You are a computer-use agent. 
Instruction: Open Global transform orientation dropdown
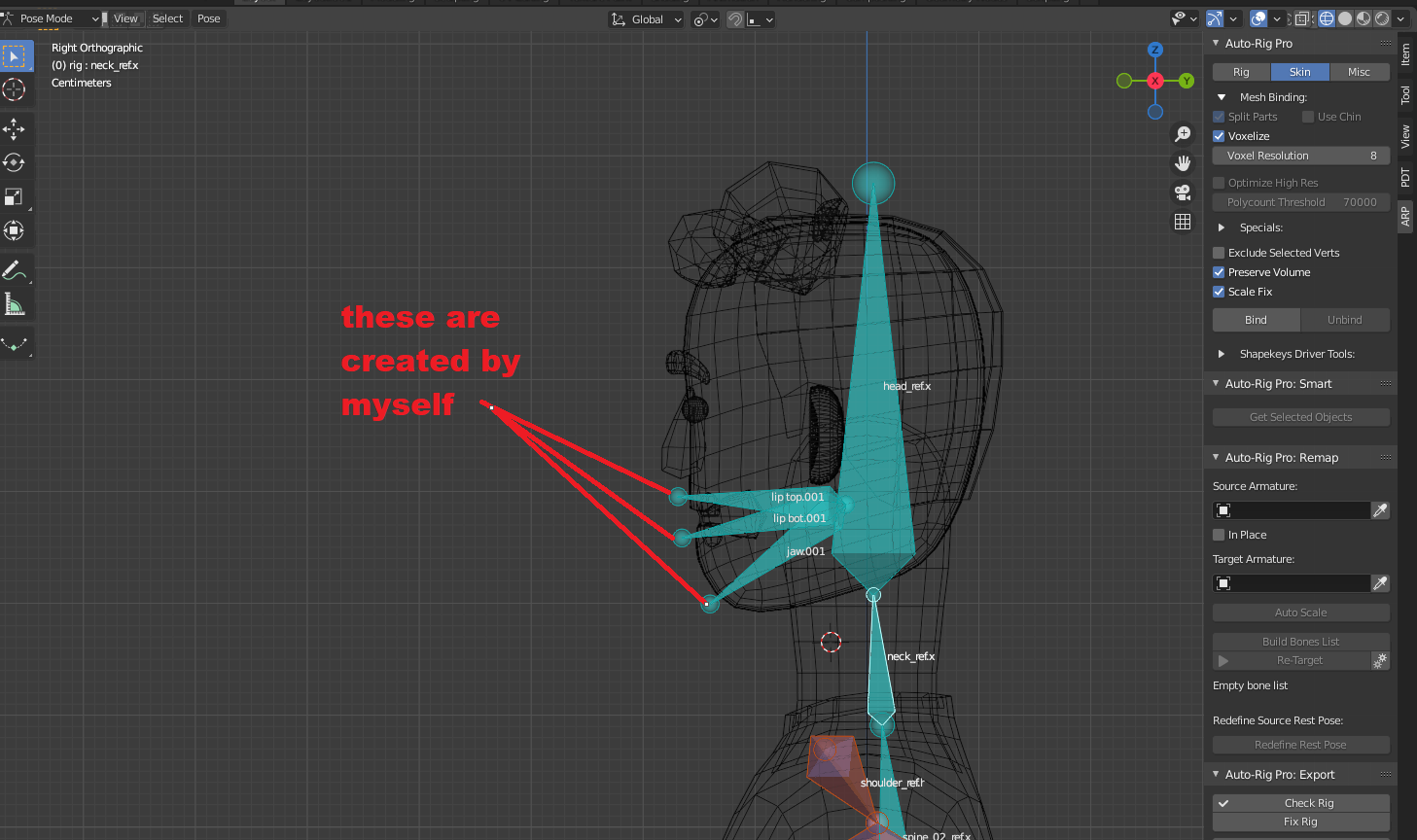646,19
